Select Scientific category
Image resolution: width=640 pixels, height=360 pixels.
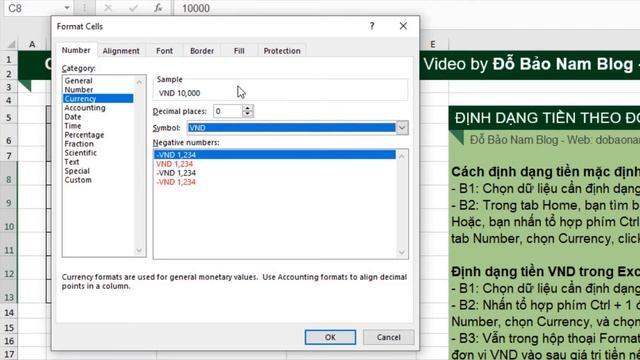click(x=98, y=153)
